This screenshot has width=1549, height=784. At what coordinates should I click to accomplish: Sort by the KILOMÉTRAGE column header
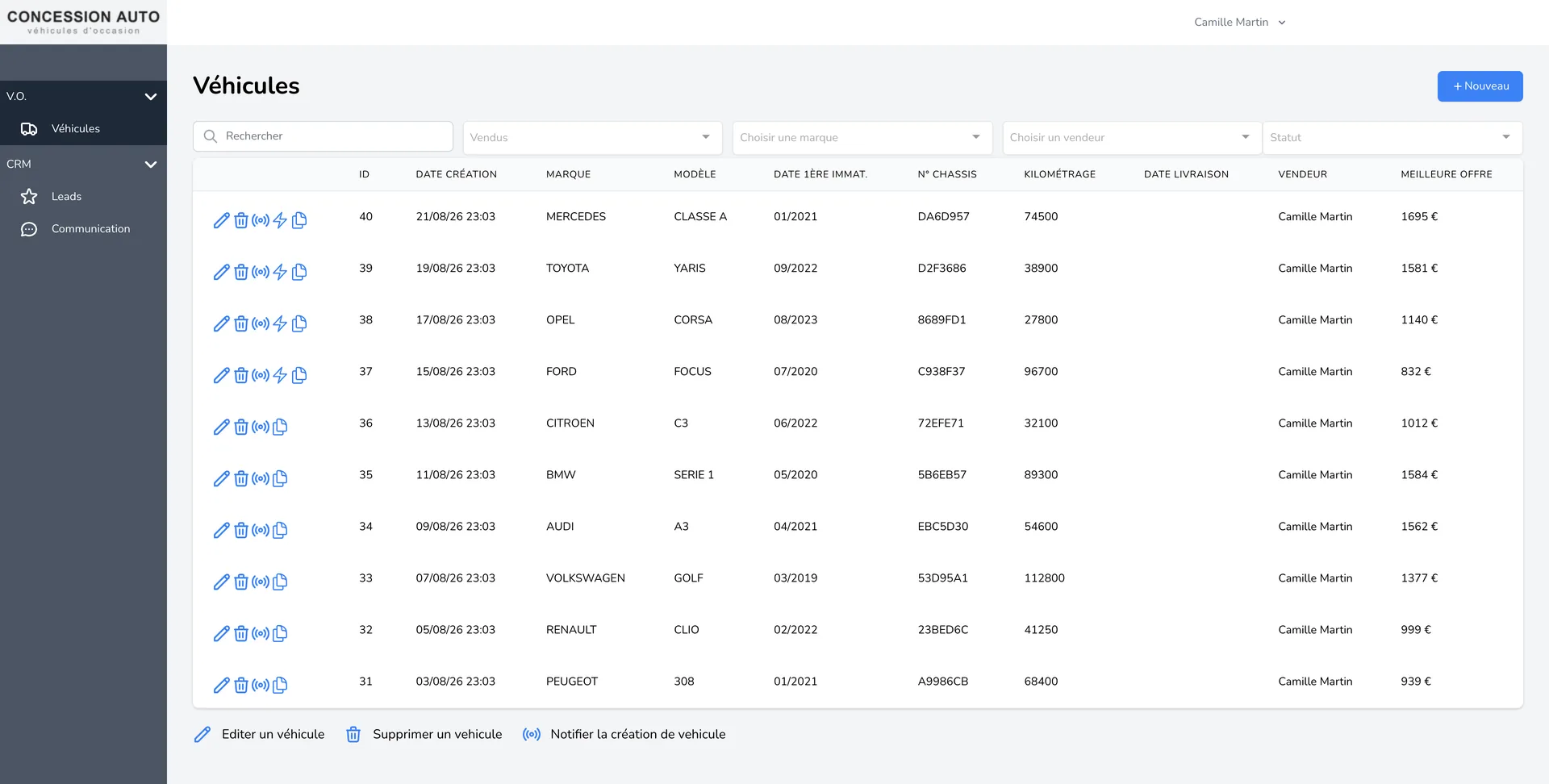click(1059, 174)
